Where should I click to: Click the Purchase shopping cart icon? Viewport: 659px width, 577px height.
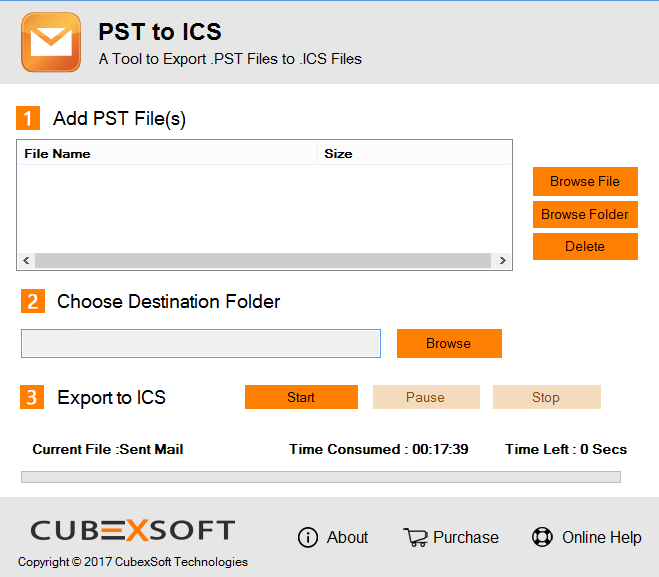tap(416, 537)
